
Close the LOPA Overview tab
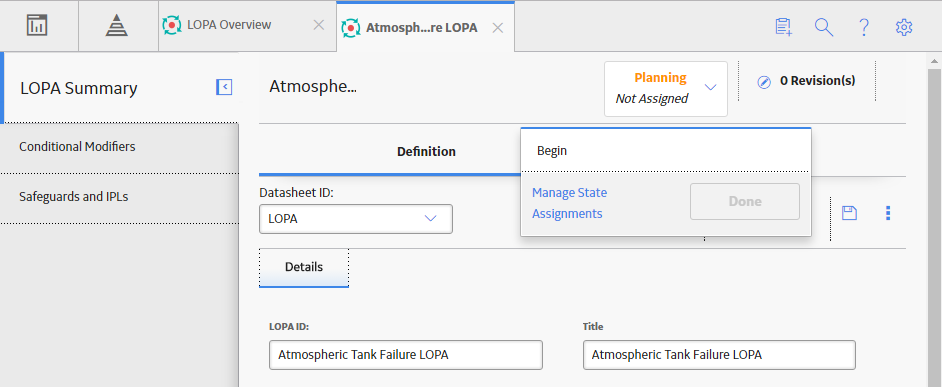pos(319,25)
